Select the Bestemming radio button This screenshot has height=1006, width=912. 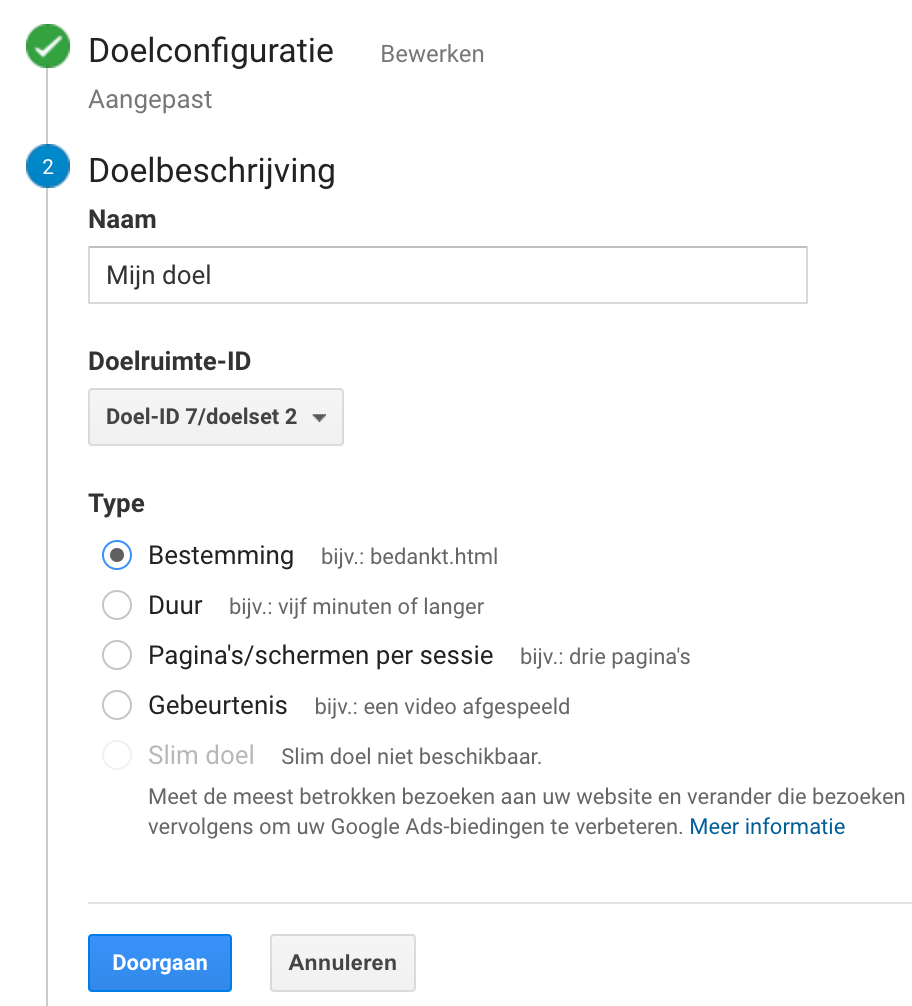tap(117, 555)
